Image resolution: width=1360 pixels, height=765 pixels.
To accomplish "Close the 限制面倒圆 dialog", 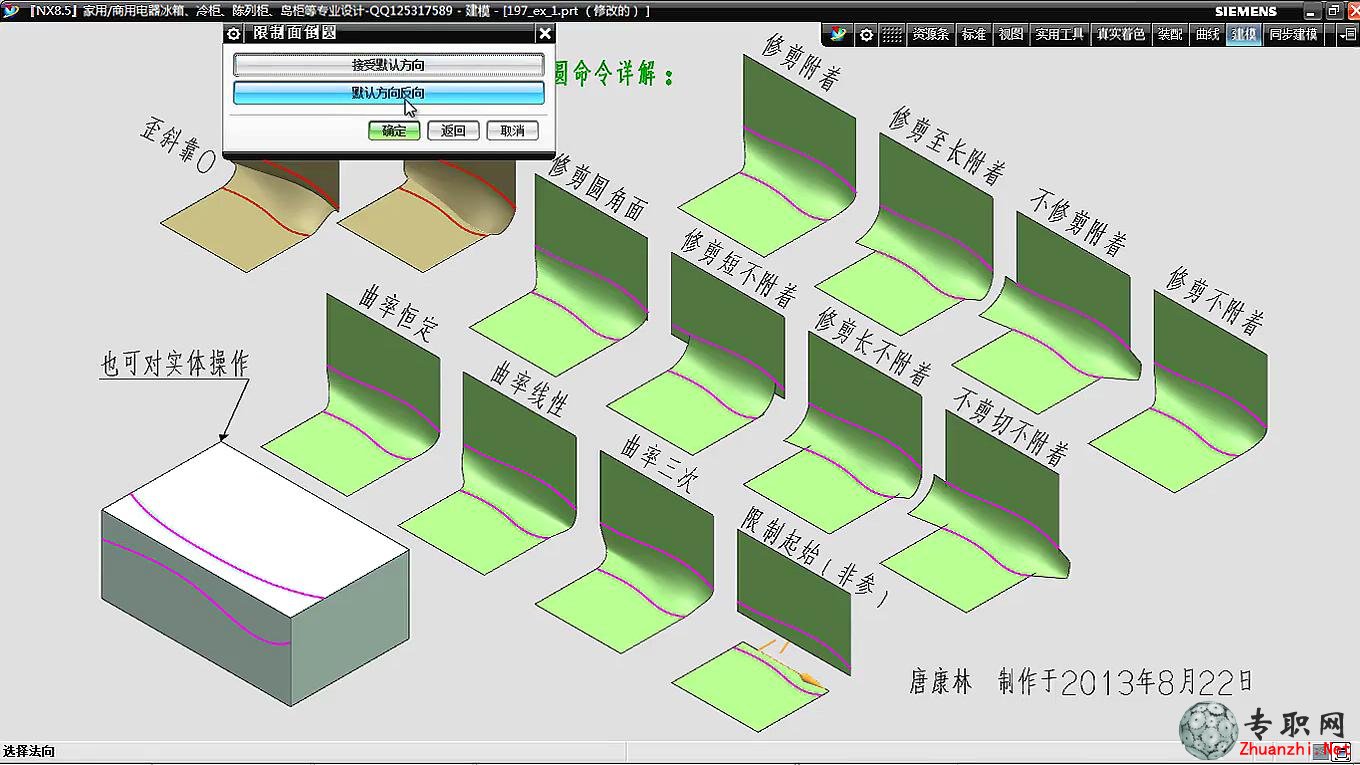I will pos(544,33).
